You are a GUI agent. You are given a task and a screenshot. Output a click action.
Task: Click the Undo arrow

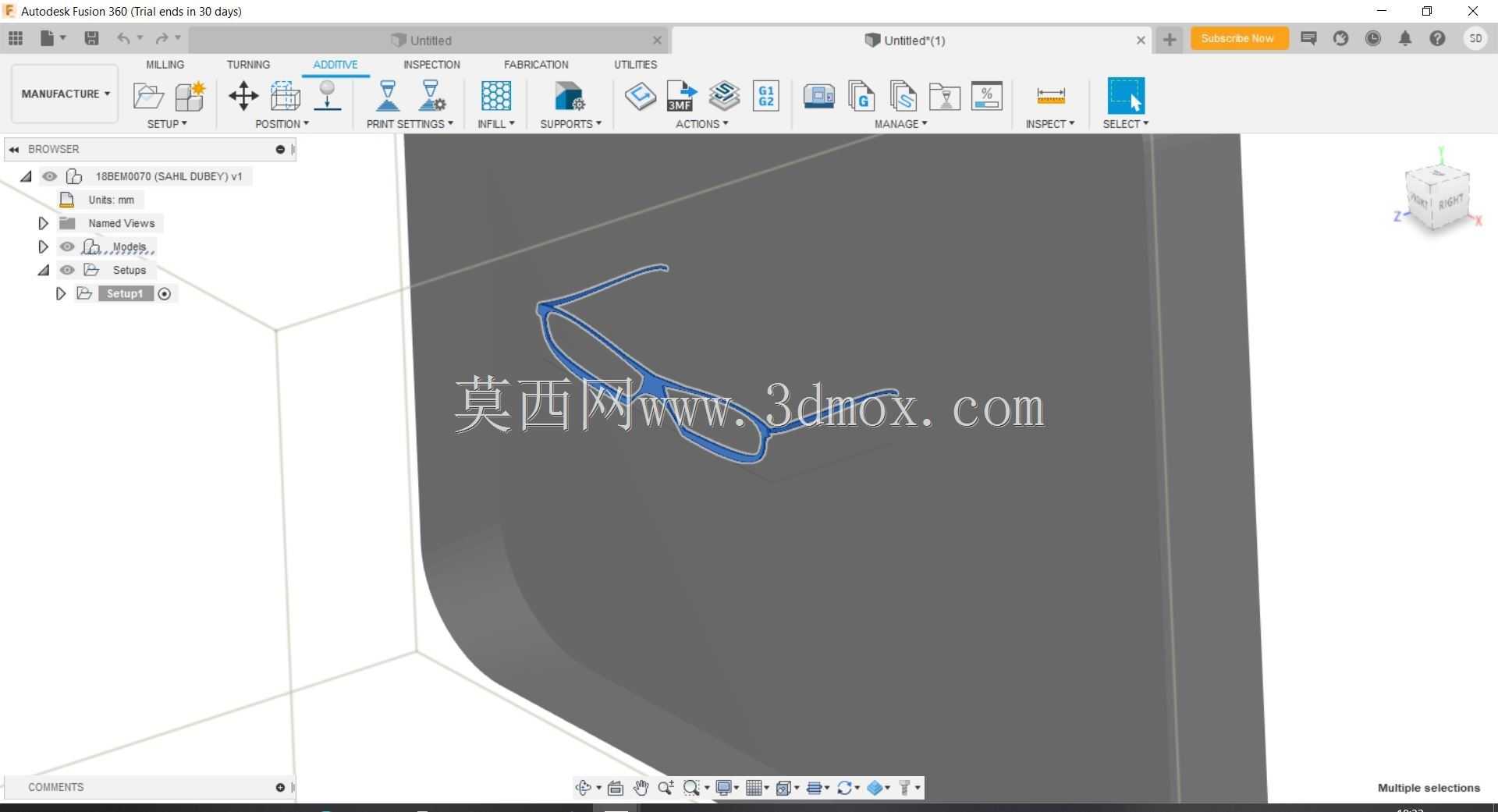point(123,38)
